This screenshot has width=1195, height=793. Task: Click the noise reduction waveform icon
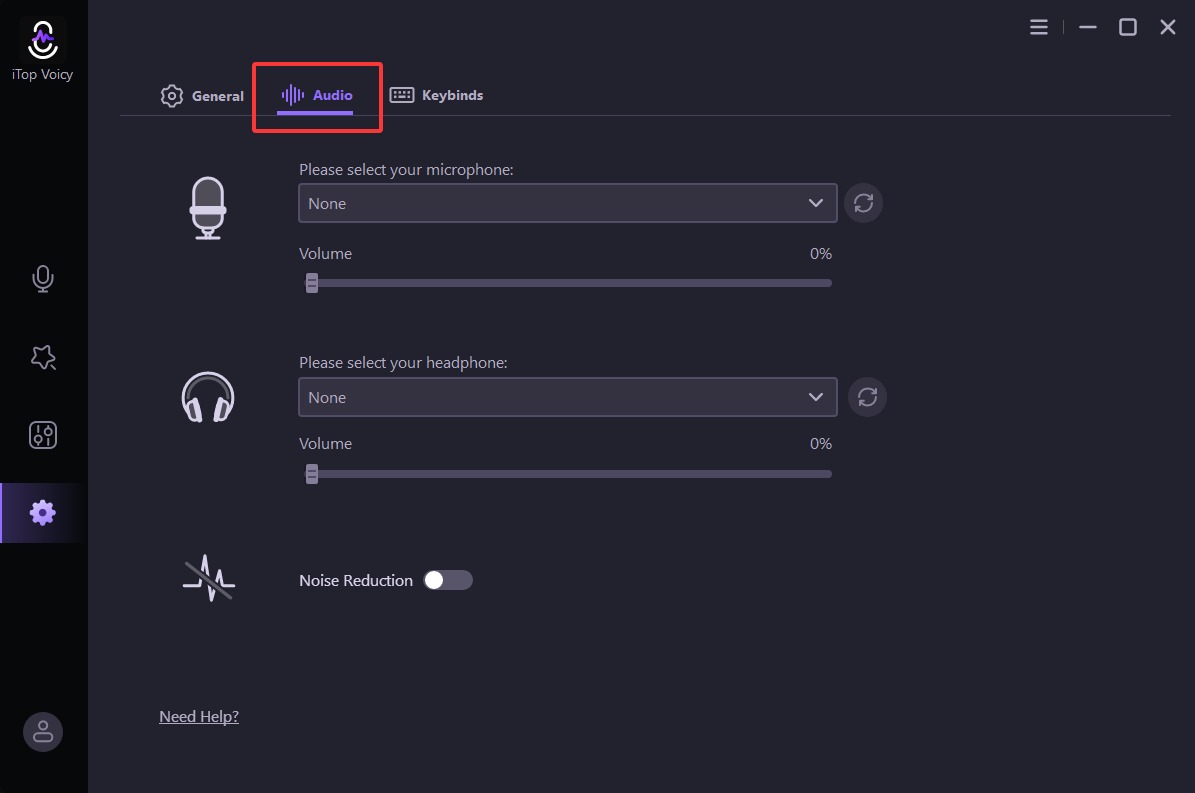coord(207,577)
